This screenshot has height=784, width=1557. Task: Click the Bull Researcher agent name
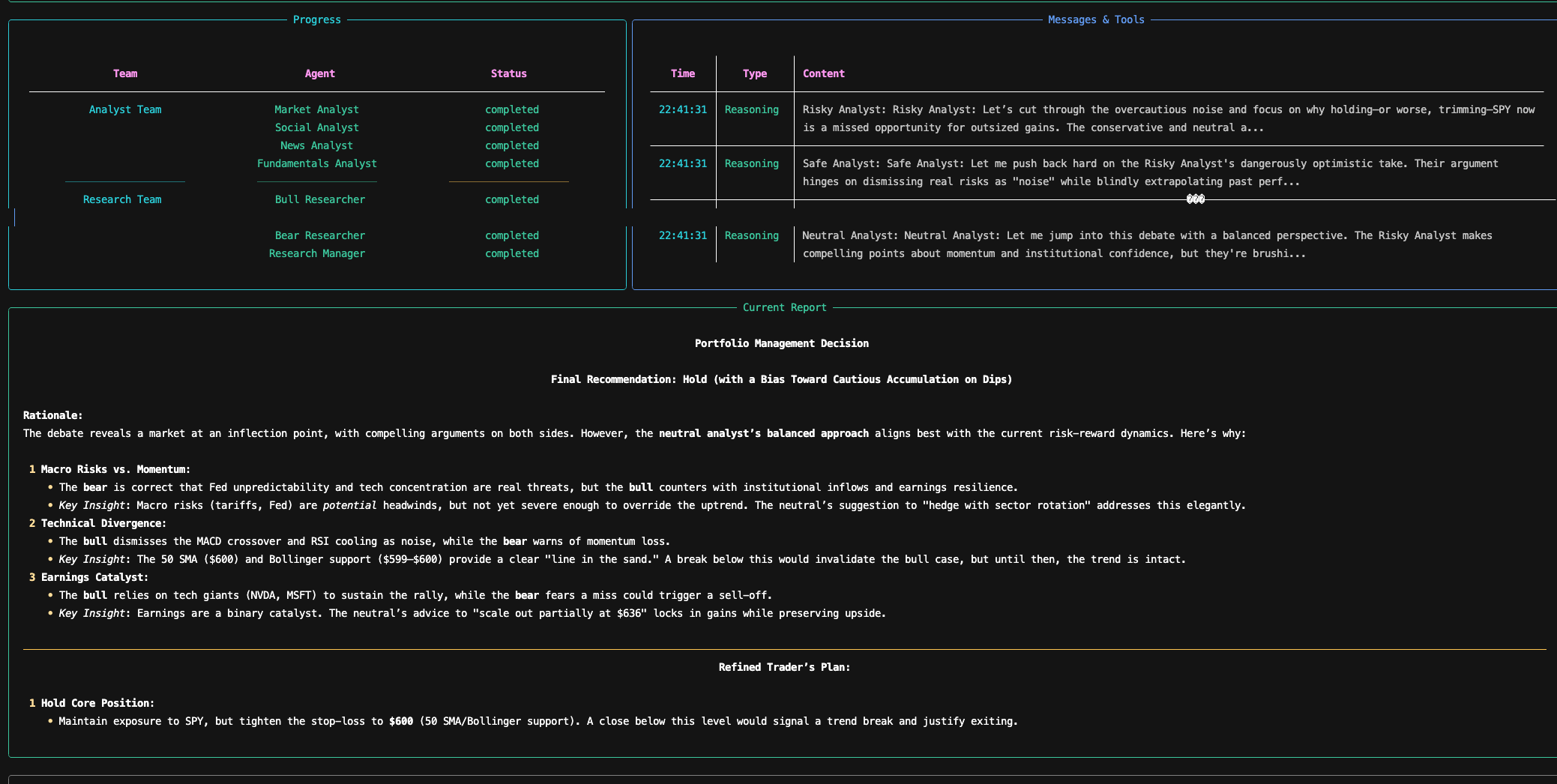coord(320,199)
